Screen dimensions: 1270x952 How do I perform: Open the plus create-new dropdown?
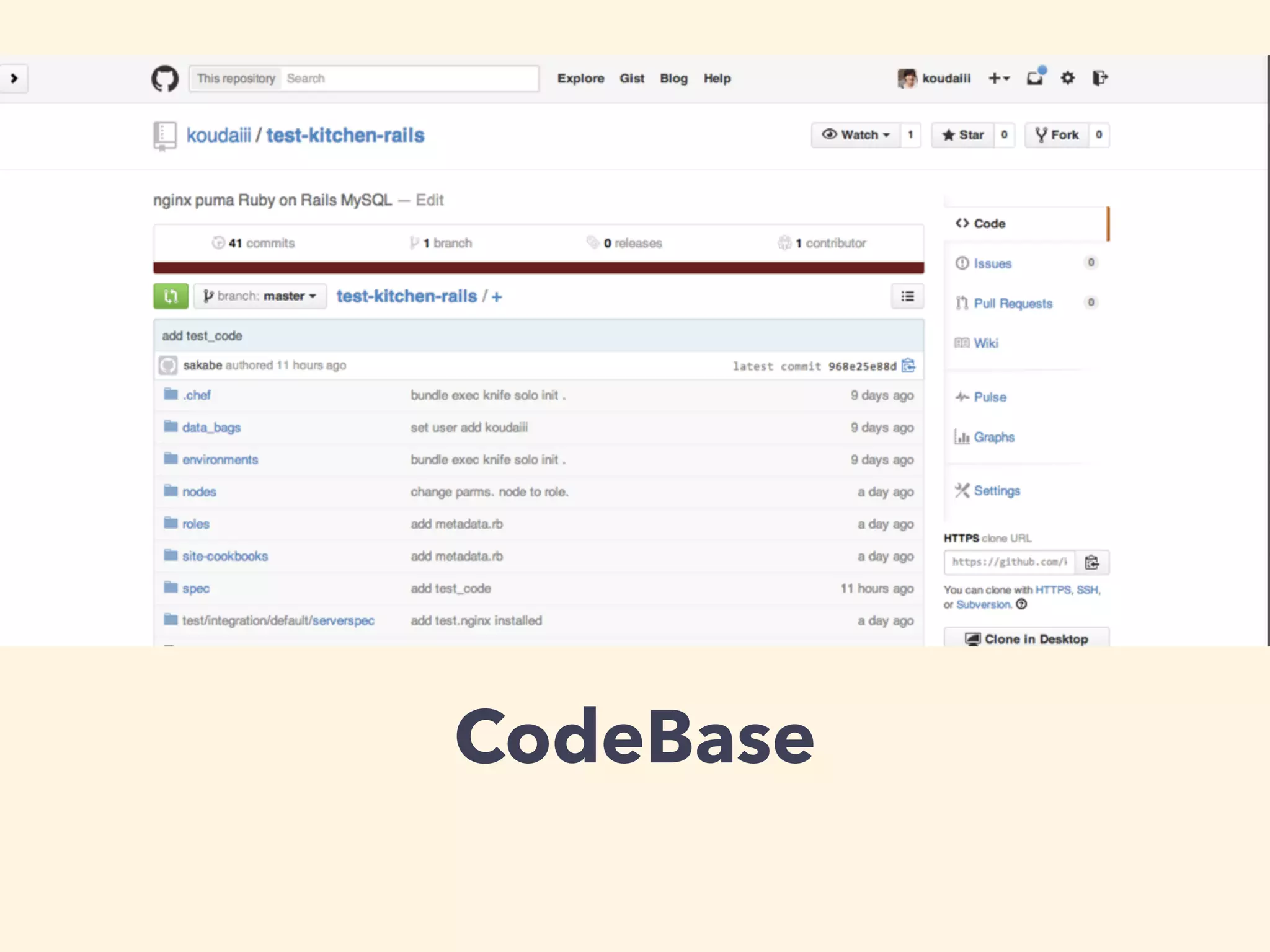999,79
